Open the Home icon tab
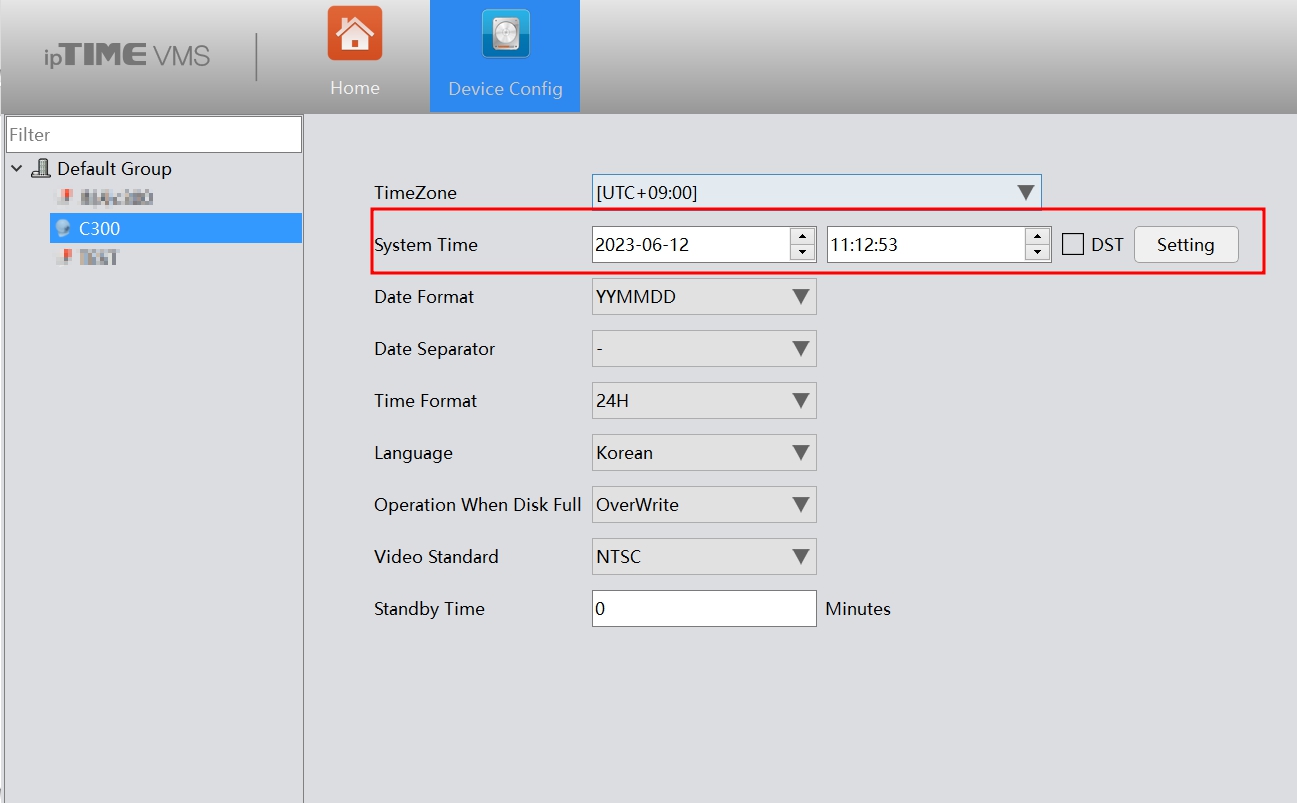The width and height of the screenshot is (1297, 803). [355, 34]
